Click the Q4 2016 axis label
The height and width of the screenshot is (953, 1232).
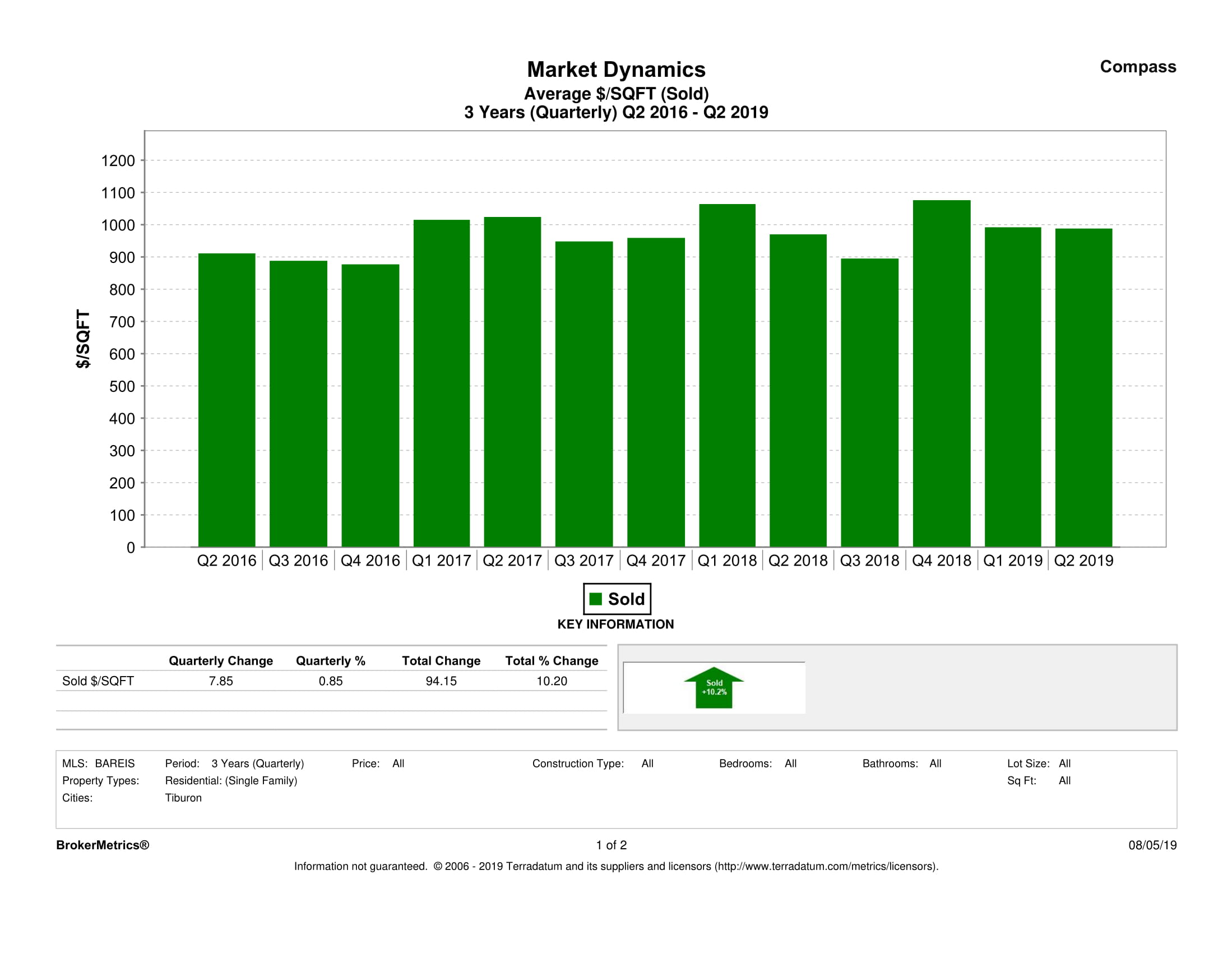click(x=370, y=560)
